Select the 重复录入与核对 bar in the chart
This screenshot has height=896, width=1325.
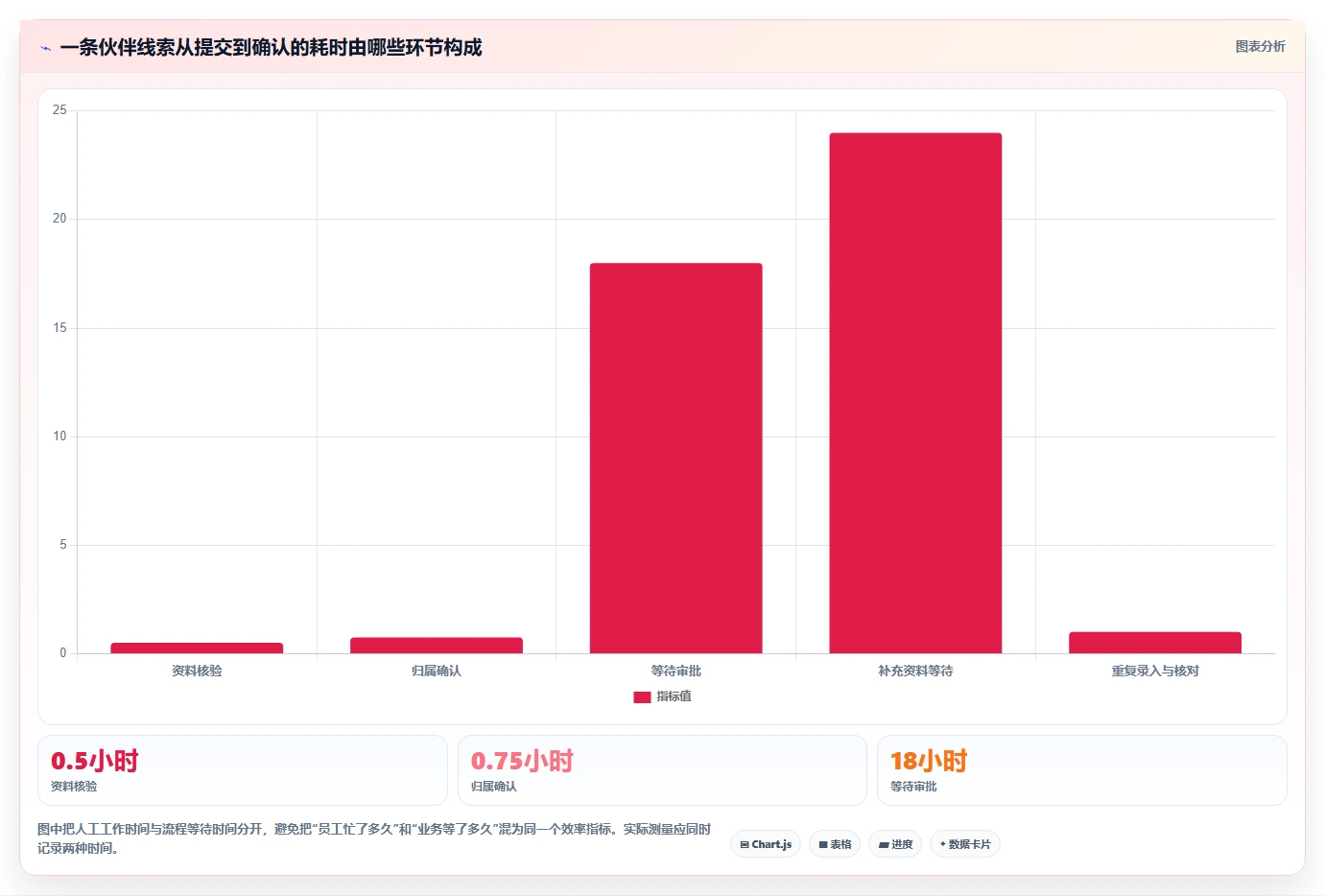tap(1155, 643)
